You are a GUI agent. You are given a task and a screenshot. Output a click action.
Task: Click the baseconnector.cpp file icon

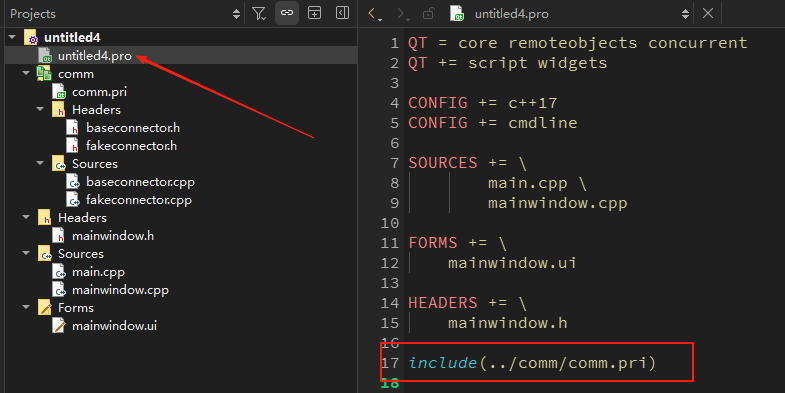pos(73,182)
